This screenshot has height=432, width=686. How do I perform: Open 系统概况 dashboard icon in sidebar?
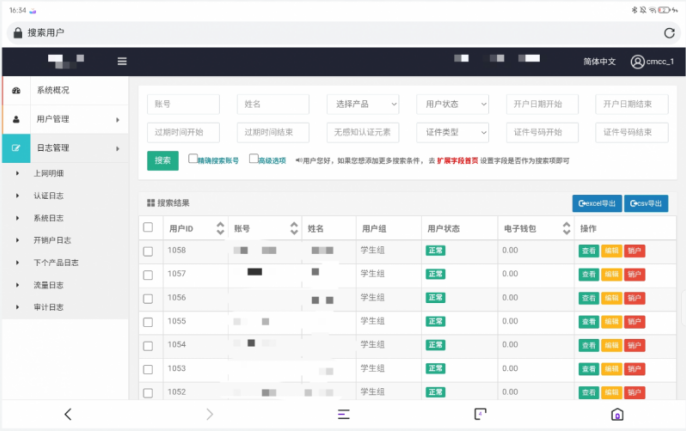[16, 91]
